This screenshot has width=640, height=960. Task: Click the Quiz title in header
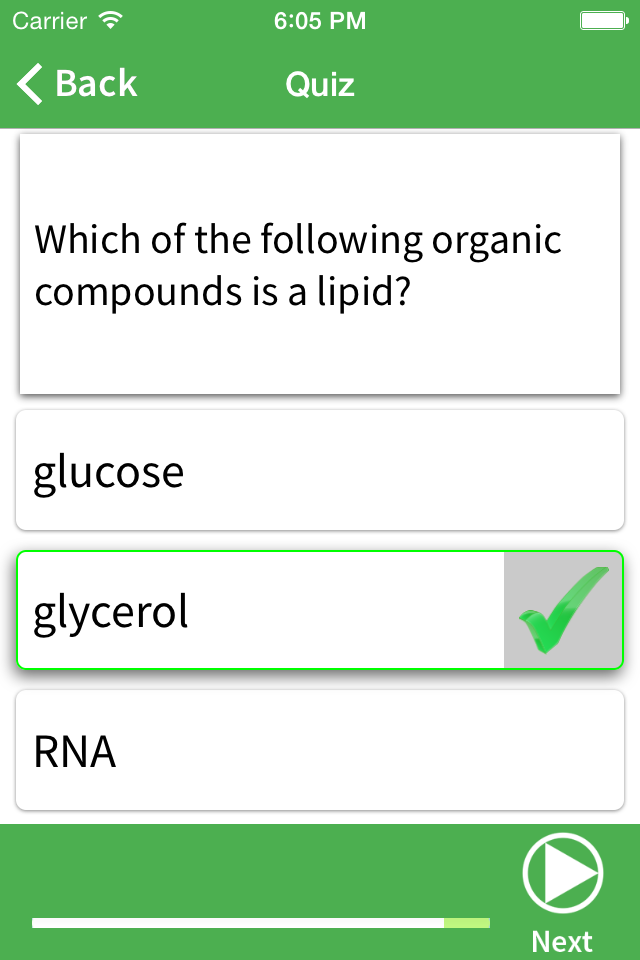[320, 84]
